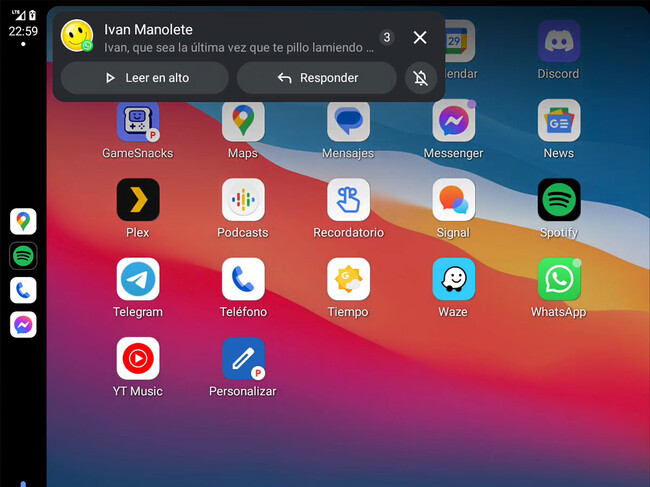Open the Mensajes app

pyautogui.click(x=348, y=121)
